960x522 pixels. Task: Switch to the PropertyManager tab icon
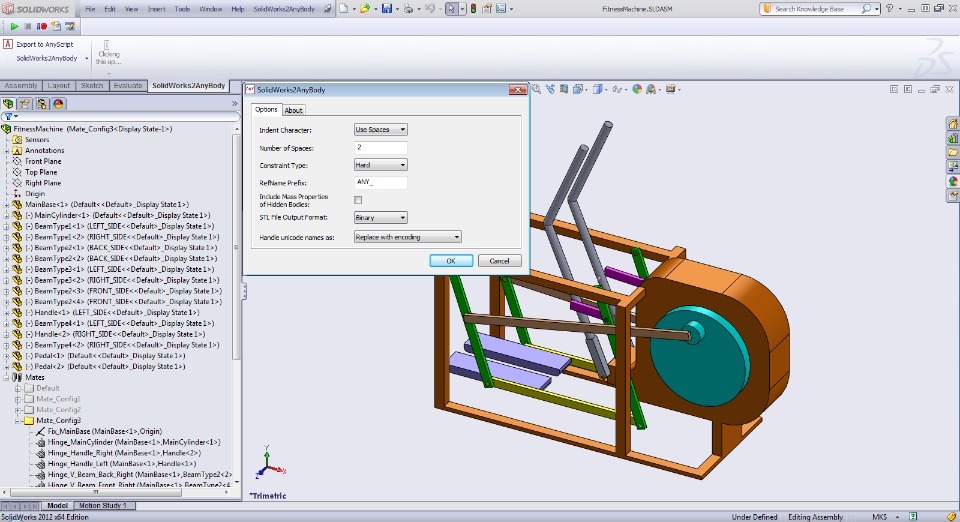pos(24,103)
